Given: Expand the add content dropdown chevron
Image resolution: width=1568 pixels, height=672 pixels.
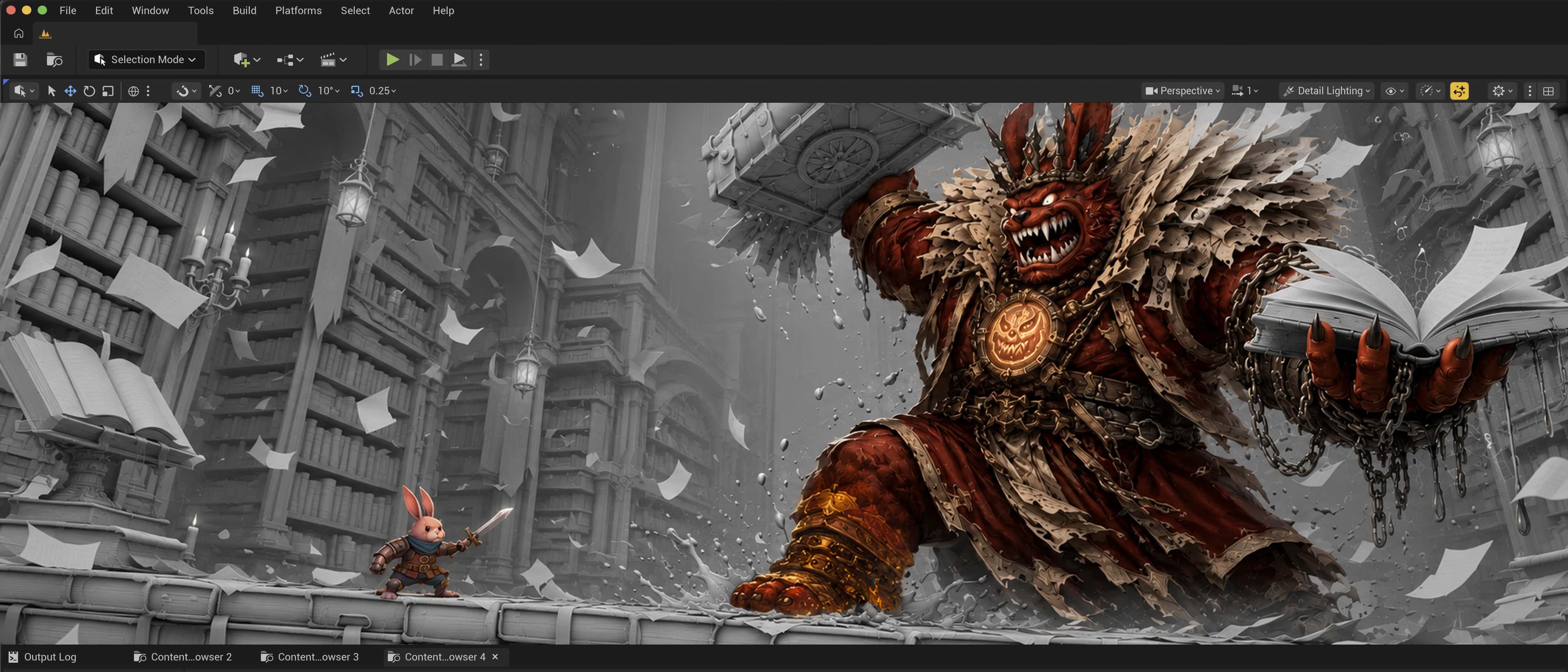Looking at the screenshot, I should click(x=258, y=60).
